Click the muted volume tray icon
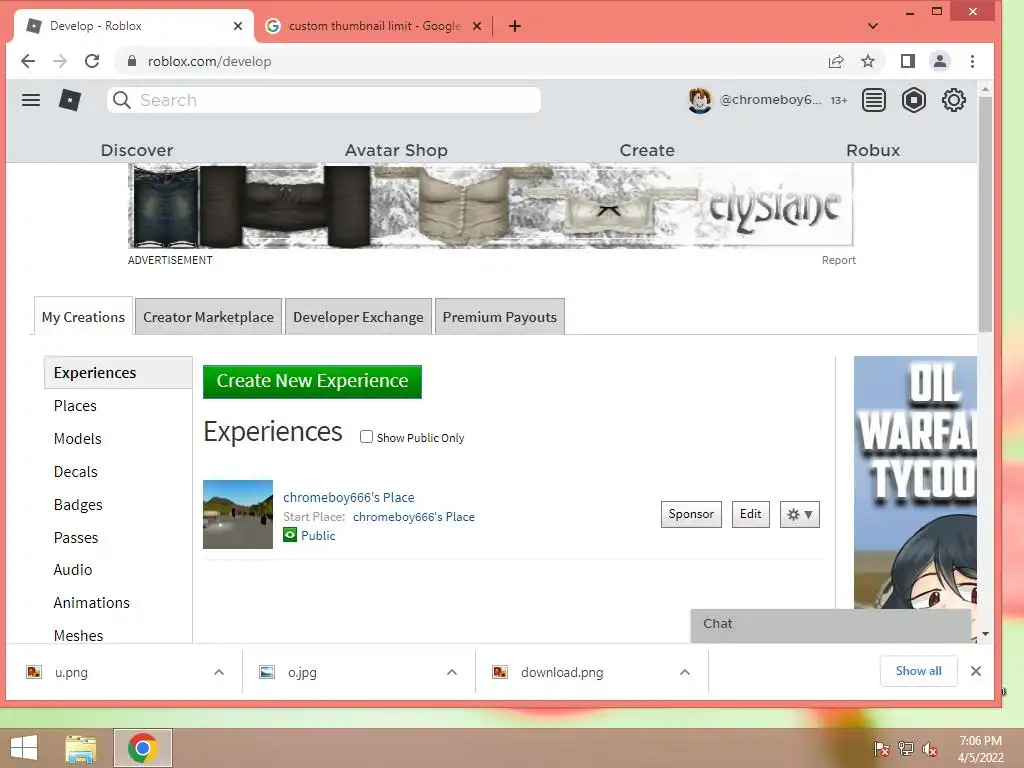Screen dimensions: 1024x768 [x=929, y=749]
